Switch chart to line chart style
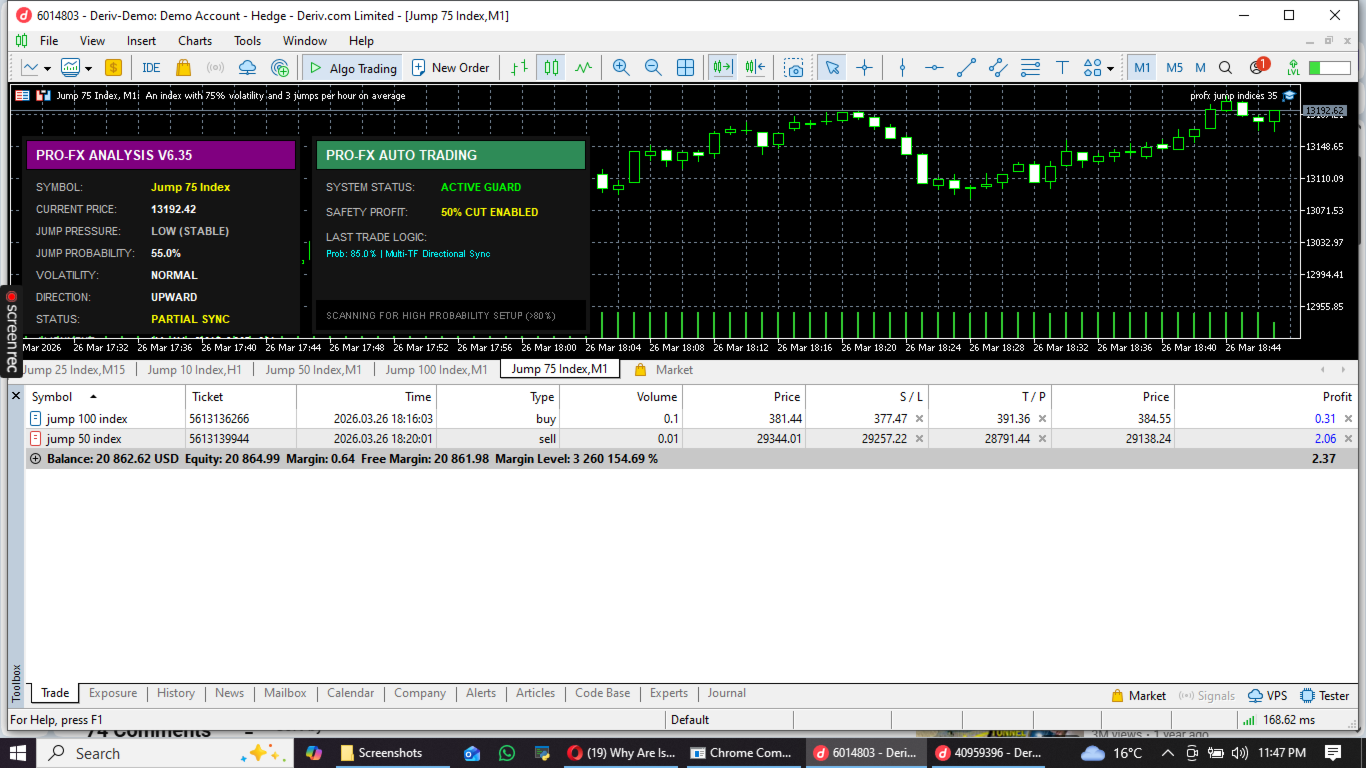Screen dimensions: 1366x768 583,68
